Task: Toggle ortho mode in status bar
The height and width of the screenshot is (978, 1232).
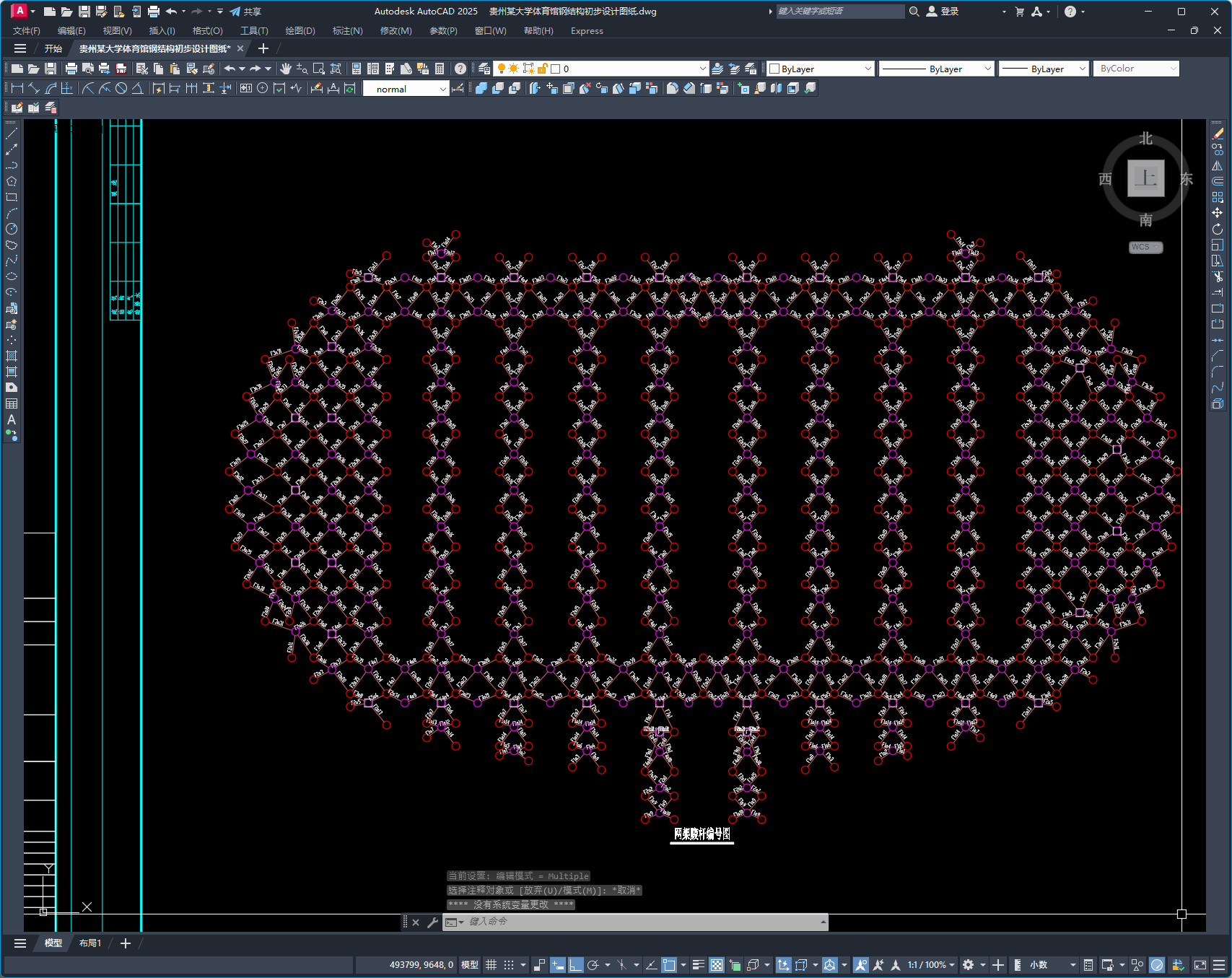Action: pyautogui.click(x=575, y=965)
